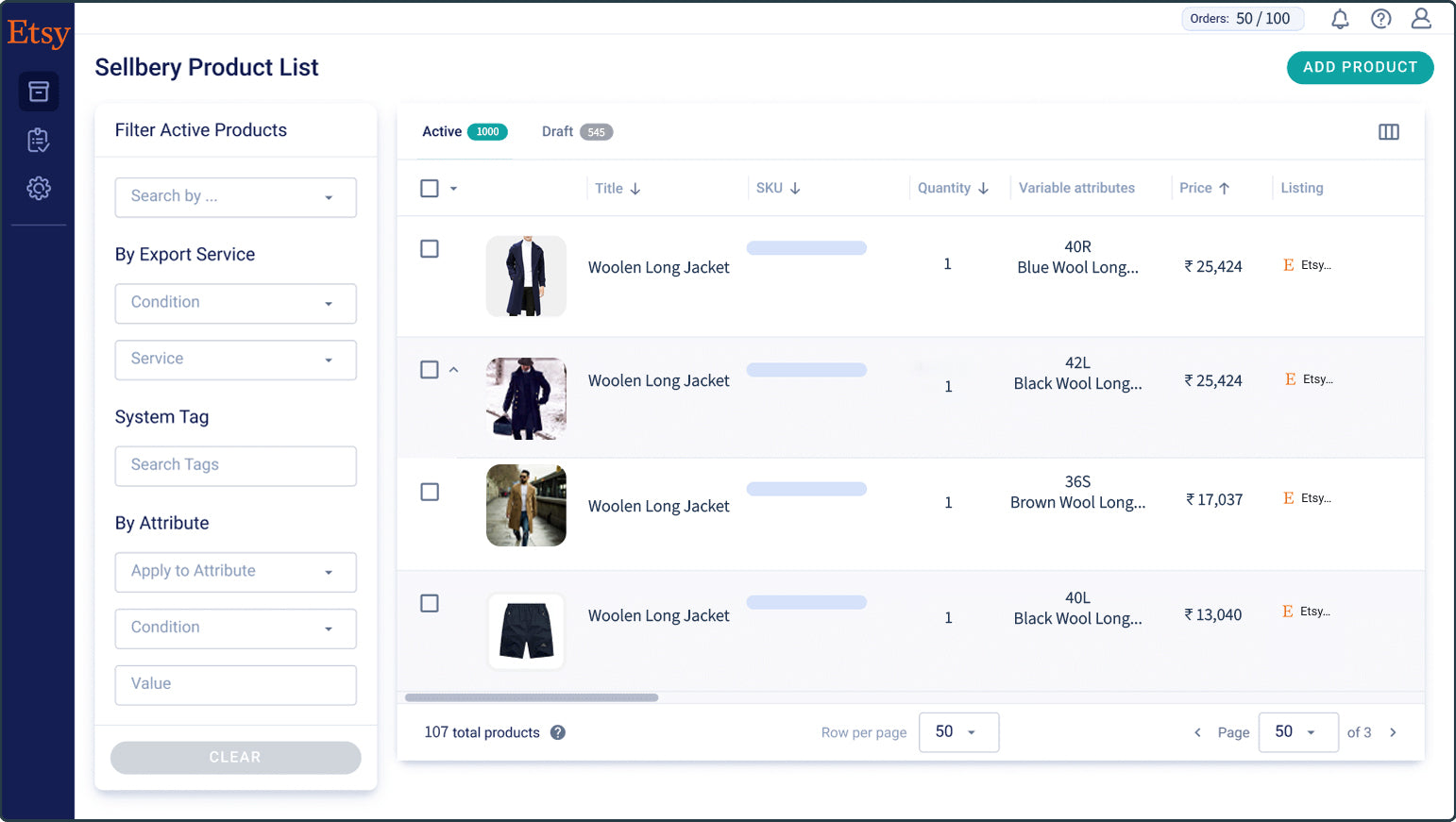Viewport: 1456px width, 822px height.
Task: Click the horizontal table scrollbar
Action: pos(532,698)
